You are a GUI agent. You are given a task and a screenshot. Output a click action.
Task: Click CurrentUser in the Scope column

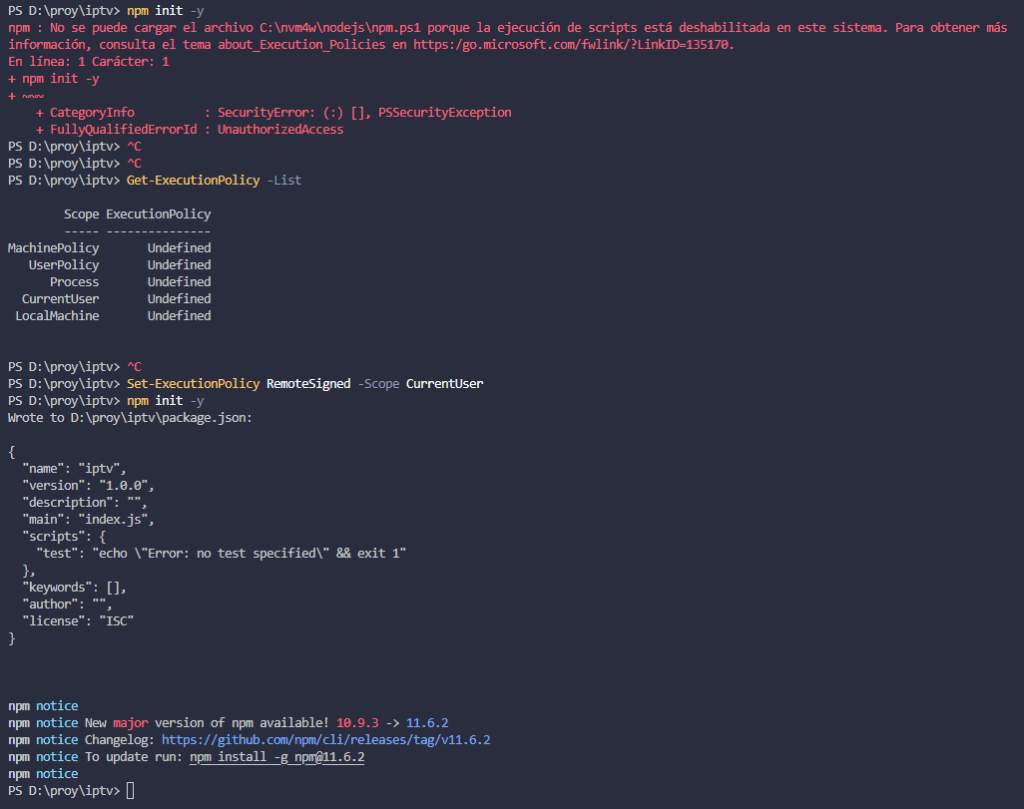tap(60, 299)
